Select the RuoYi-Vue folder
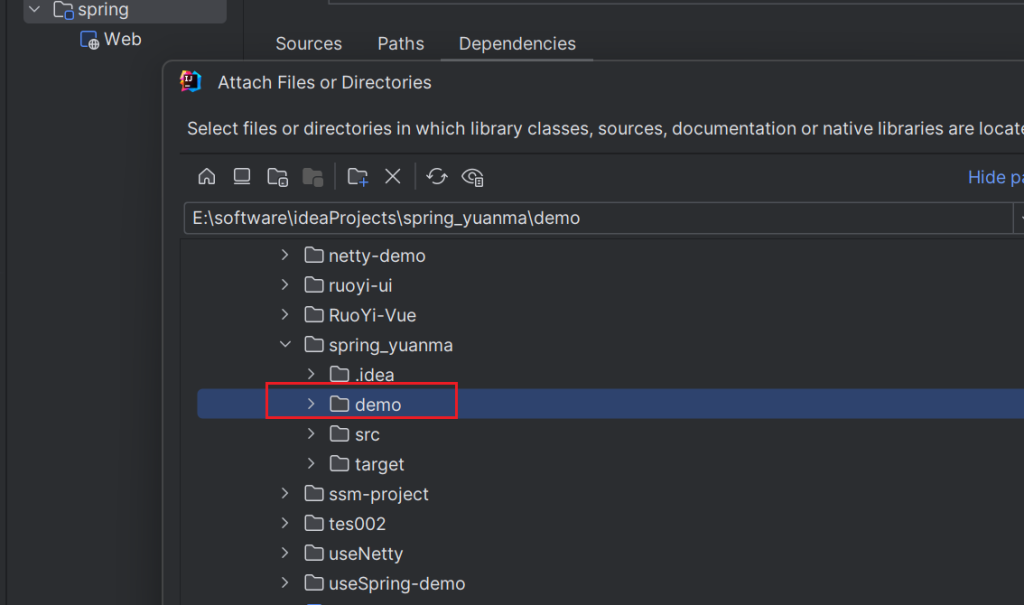This screenshot has height=605, width=1024. [372, 315]
